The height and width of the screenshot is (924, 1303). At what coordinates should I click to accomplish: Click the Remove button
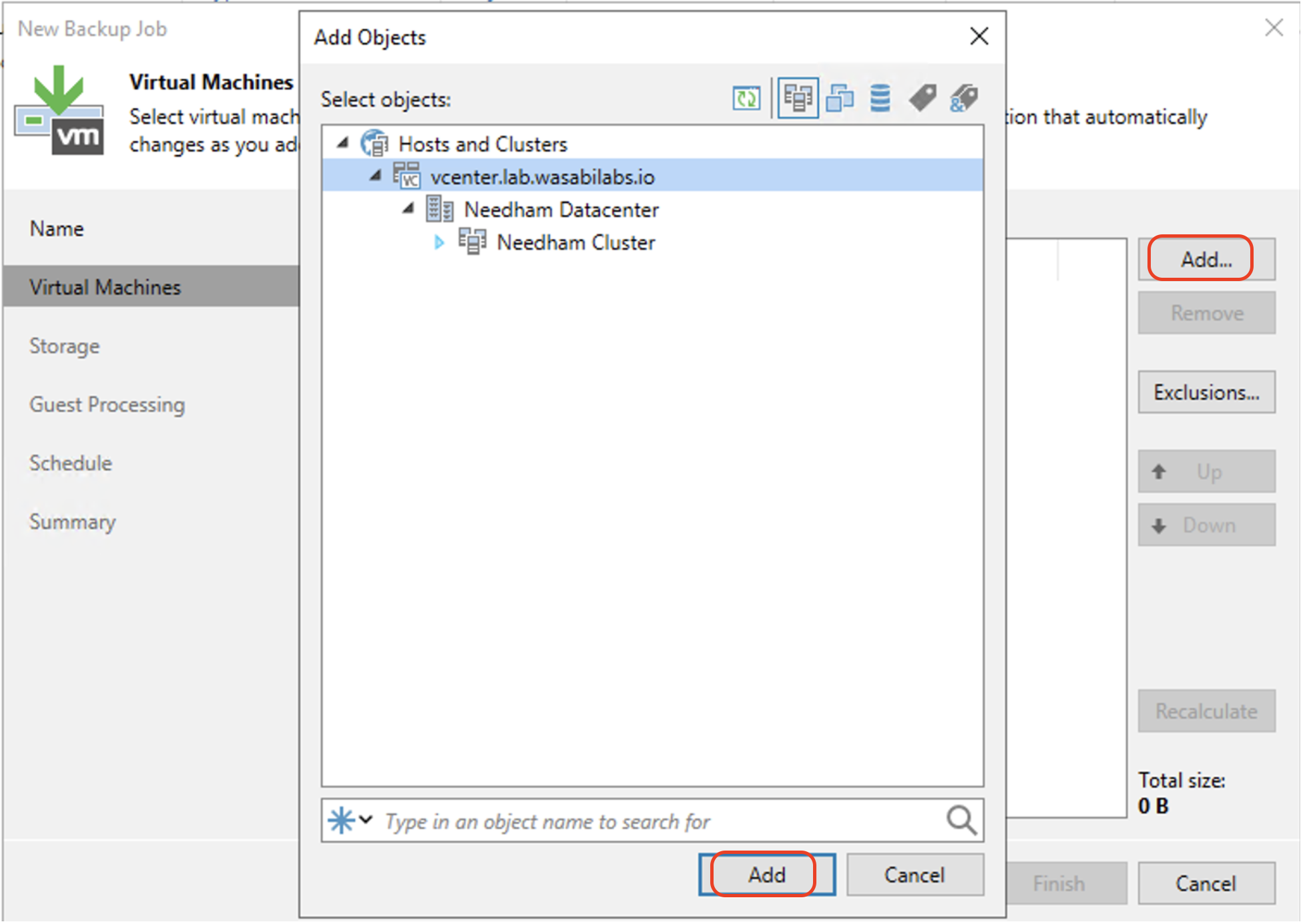[x=1207, y=312]
